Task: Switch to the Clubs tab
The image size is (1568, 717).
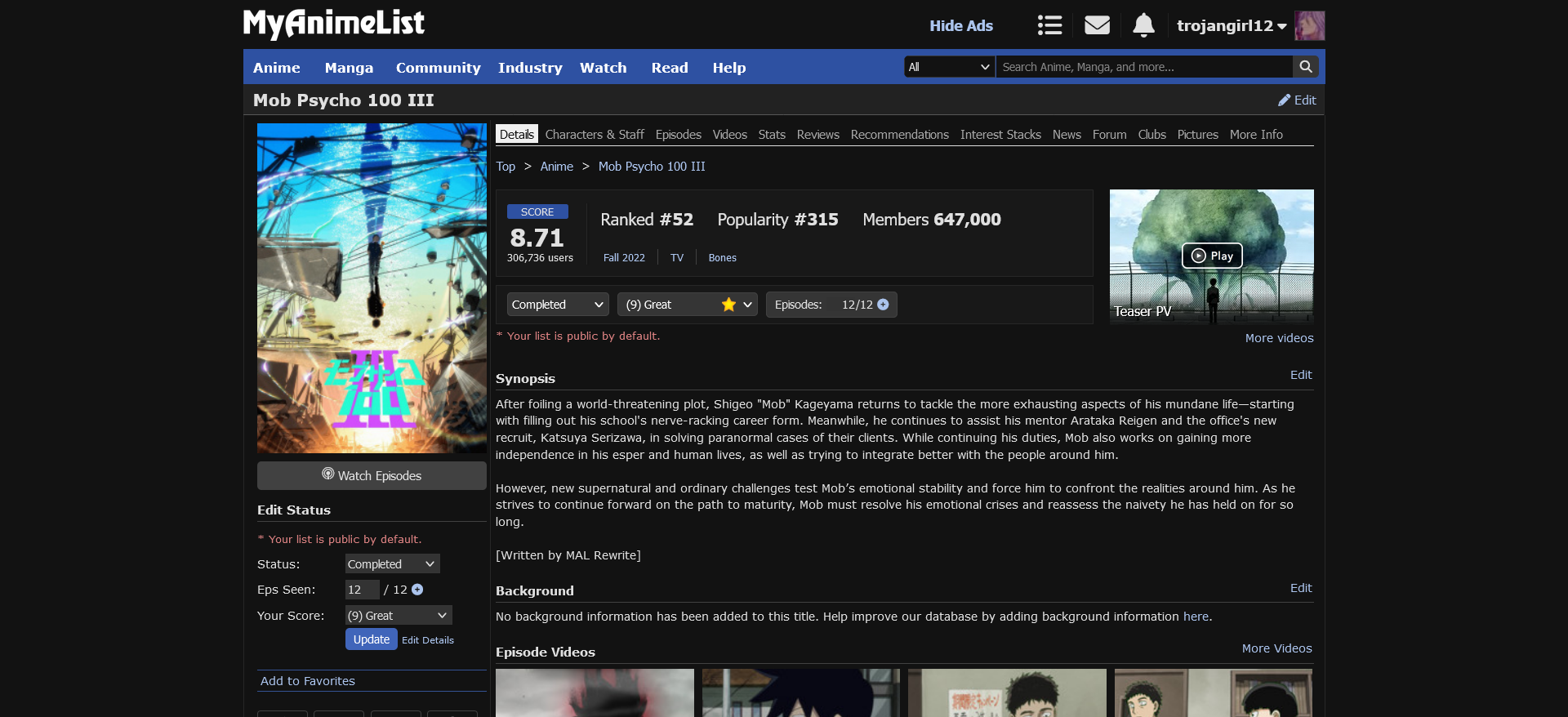Action: point(1152,134)
